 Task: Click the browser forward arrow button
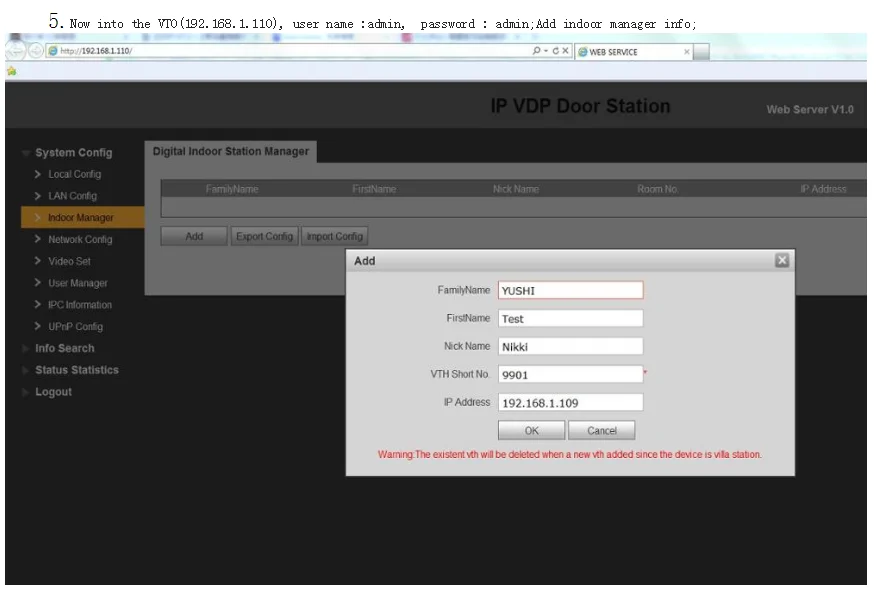36,51
